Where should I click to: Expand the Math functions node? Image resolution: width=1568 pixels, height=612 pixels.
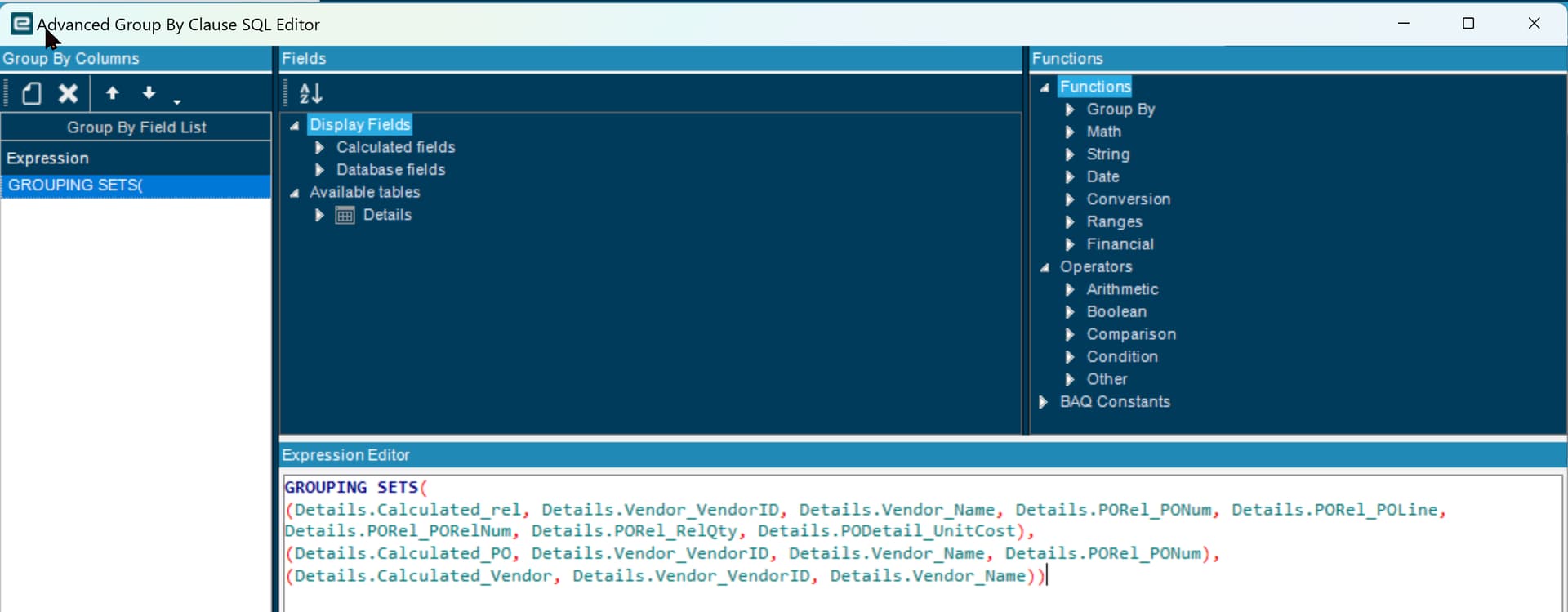[x=1070, y=132]
